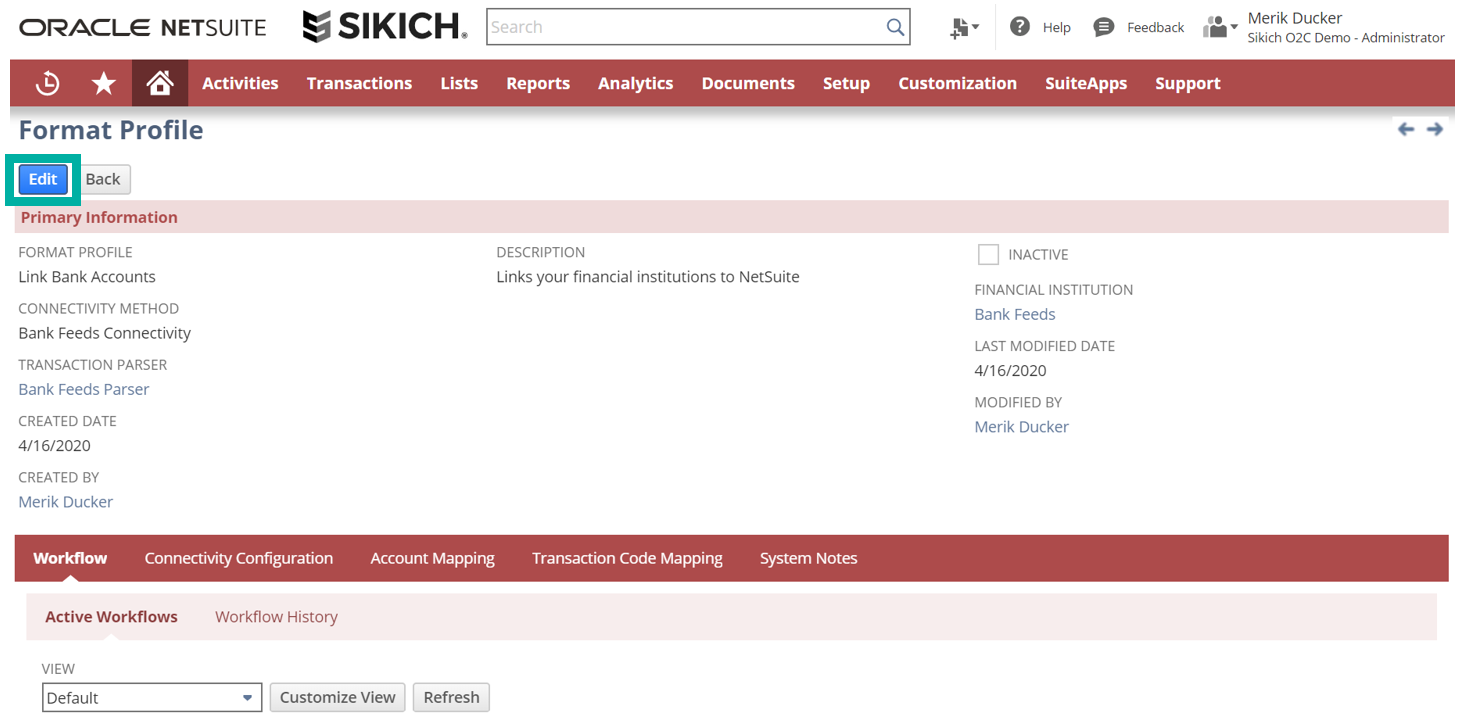The height and width of the screenshot is (724, 1462).
Task: Click the search magnifier icon
Action: [x=895, y=28]
